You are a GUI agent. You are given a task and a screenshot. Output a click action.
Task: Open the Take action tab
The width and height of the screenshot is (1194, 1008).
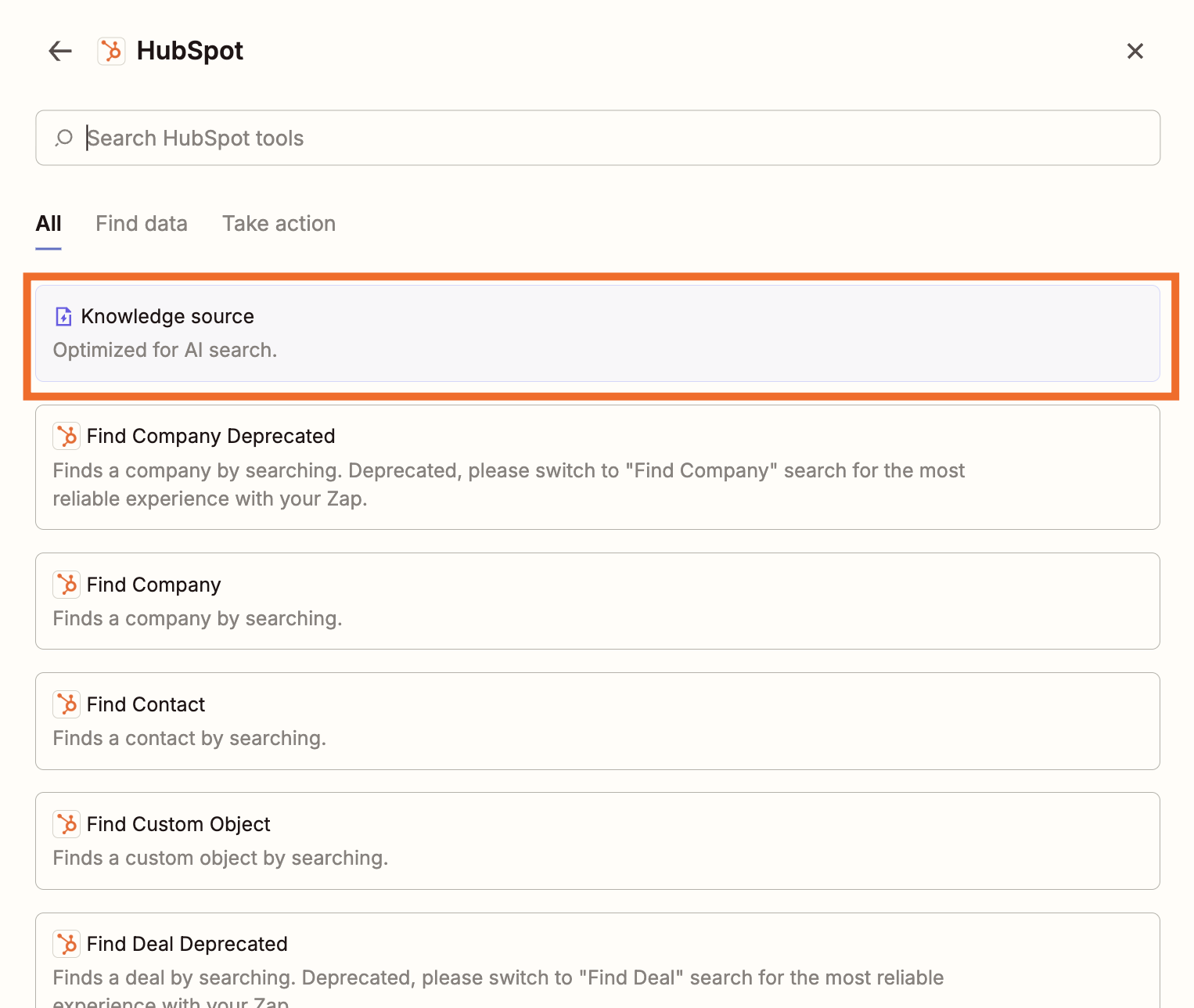coord(279,224)
